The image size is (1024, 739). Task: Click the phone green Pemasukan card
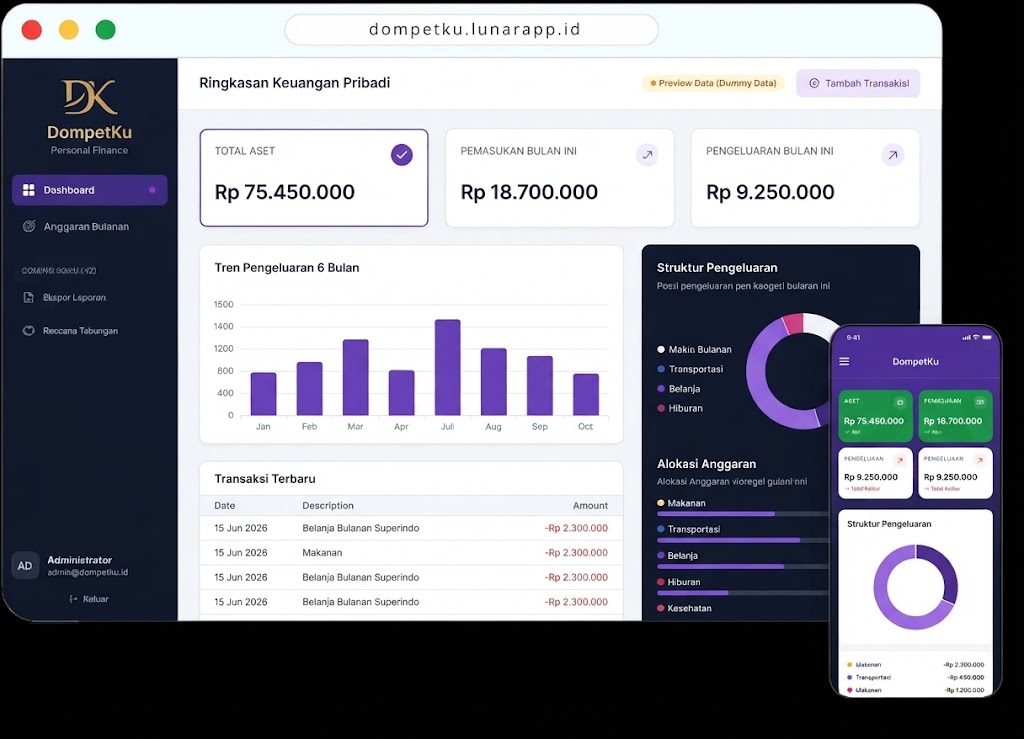[955, 417]
